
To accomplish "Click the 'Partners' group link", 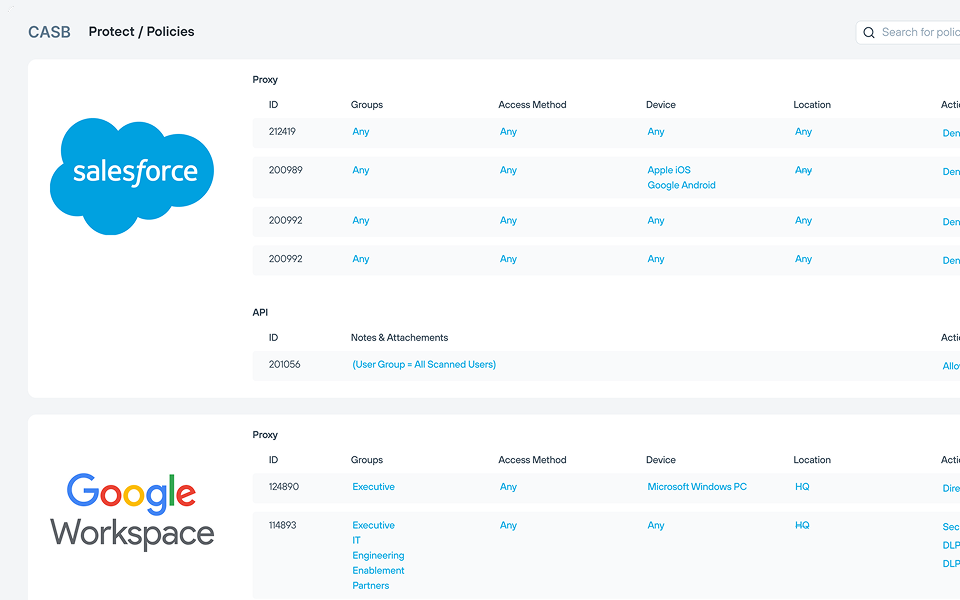I will (x=371, y=585).
